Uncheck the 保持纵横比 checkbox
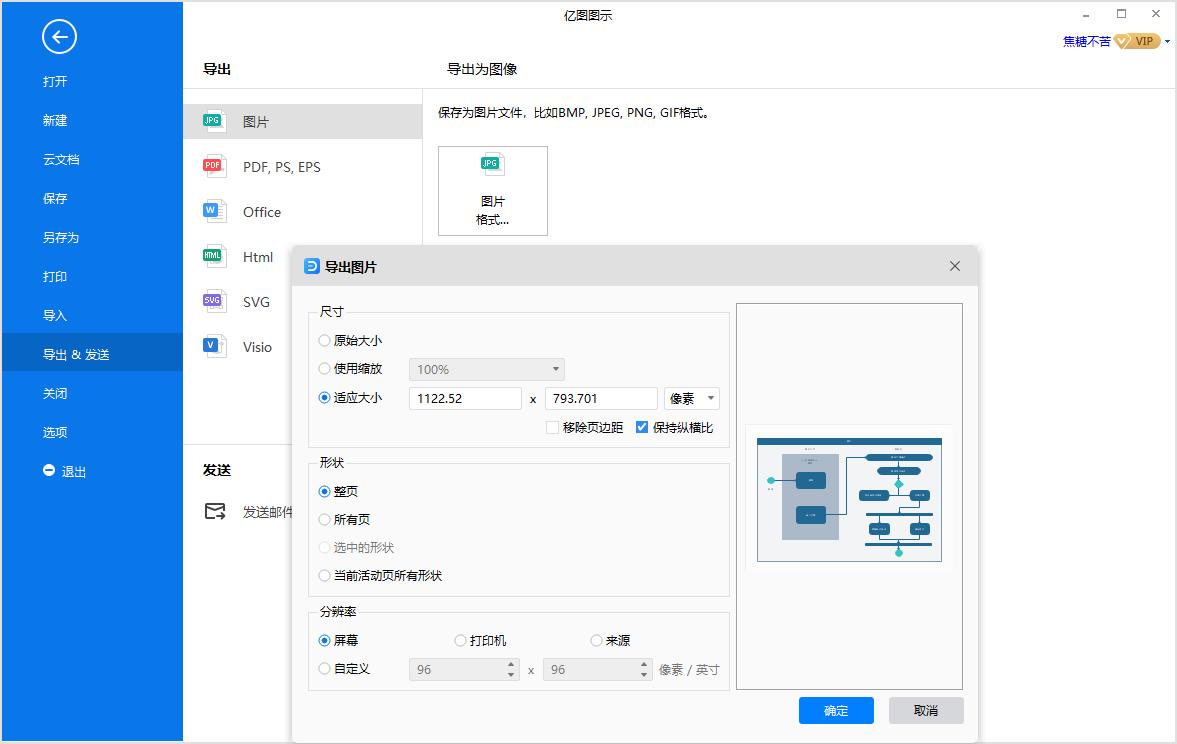1177x744 pixels. [x=641, y=427]
